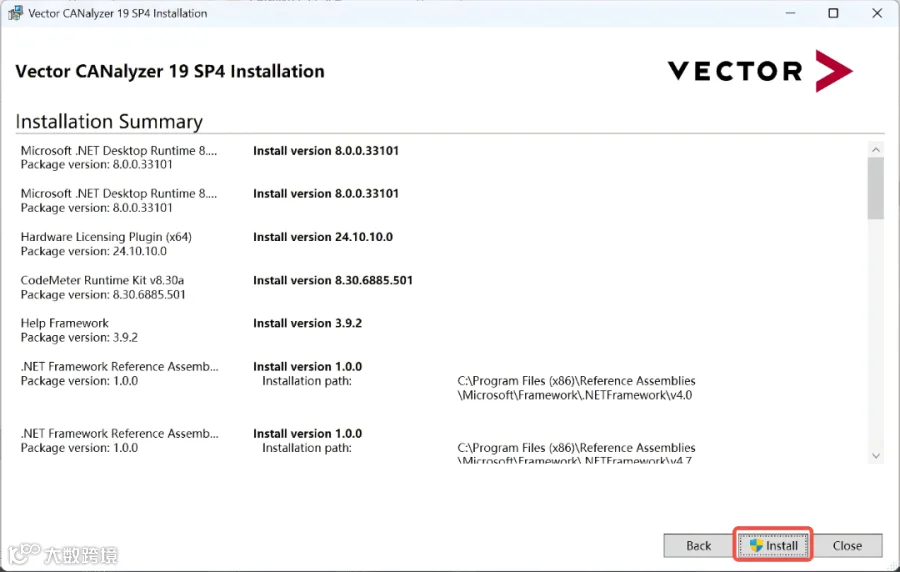900x572 pixels.
Task: Click 'Package version: 24.10.10.0' text
Action: (94, 251)
